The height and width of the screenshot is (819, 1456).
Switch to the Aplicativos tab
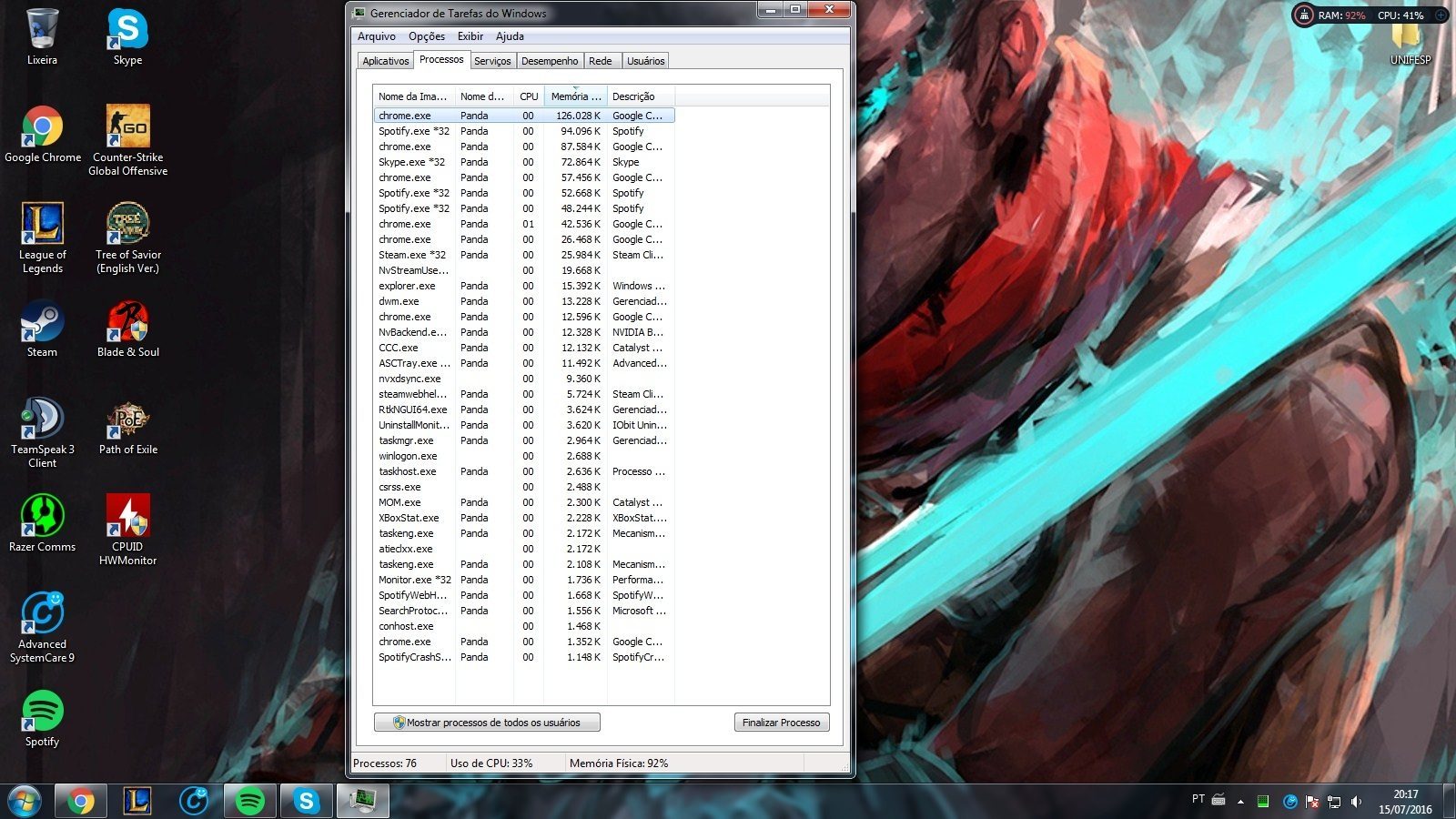(386, 61)
